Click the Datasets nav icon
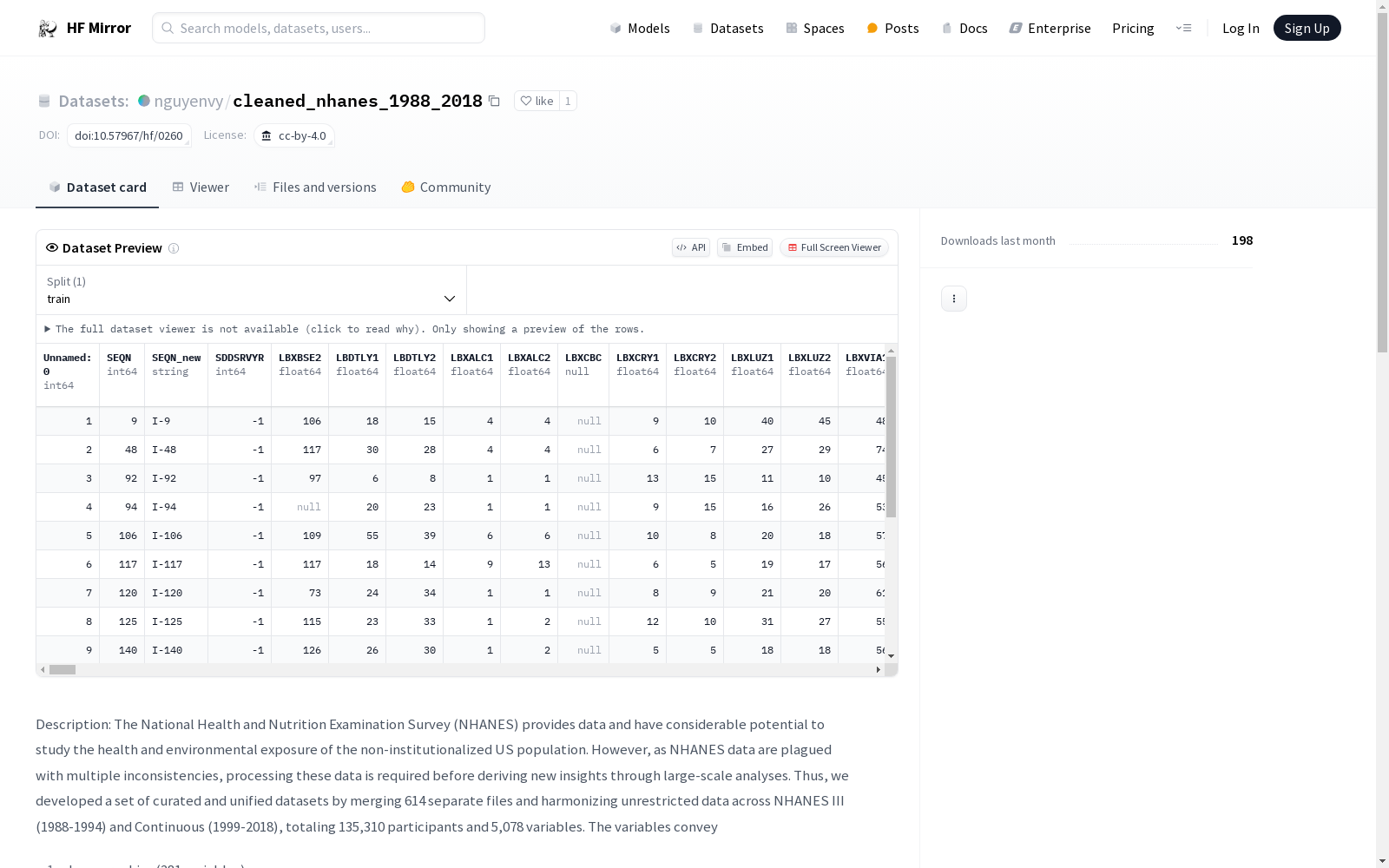 [x=697, y=29]
